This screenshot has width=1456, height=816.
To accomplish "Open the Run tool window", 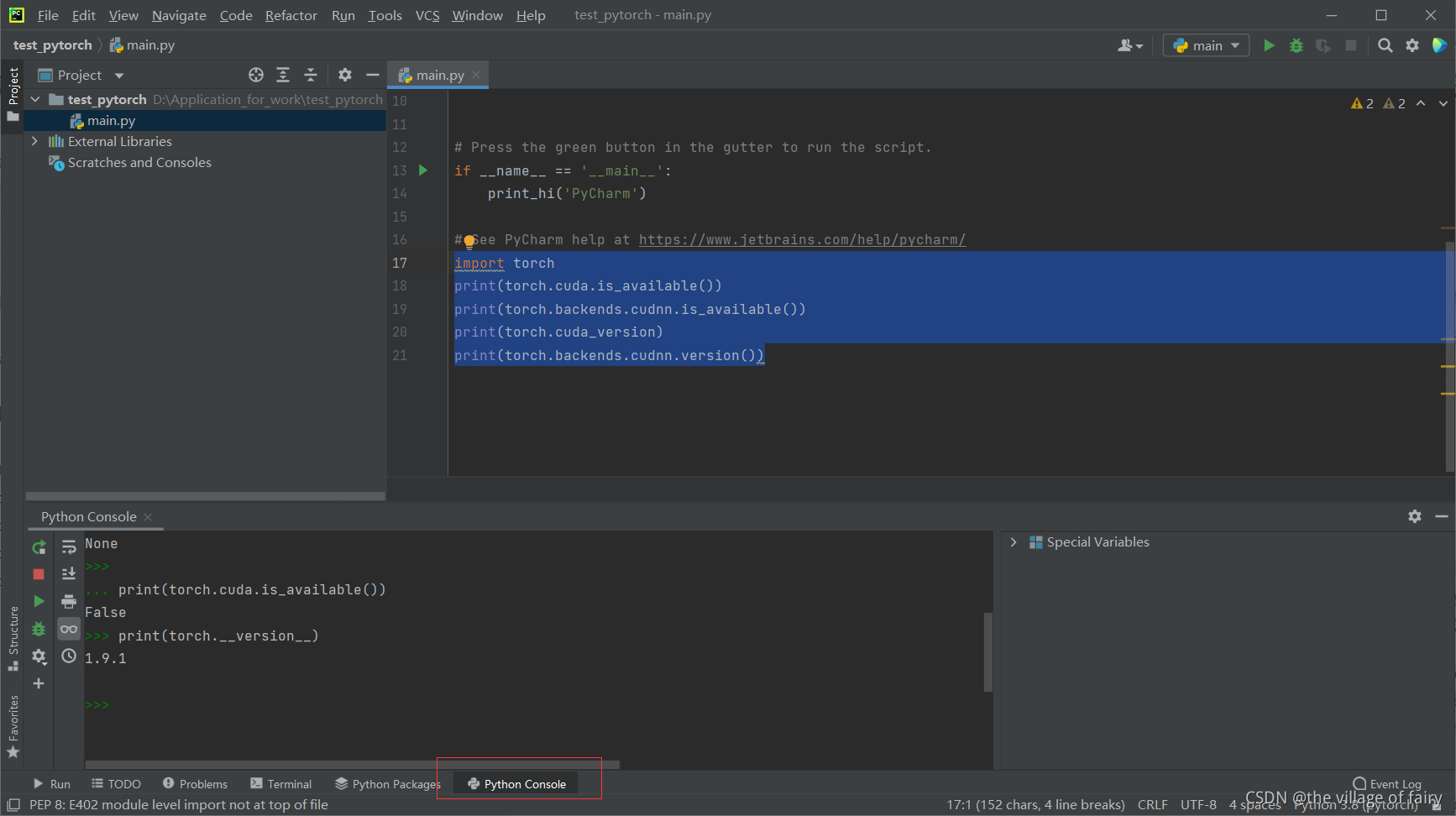I will (x=52, y=784).
